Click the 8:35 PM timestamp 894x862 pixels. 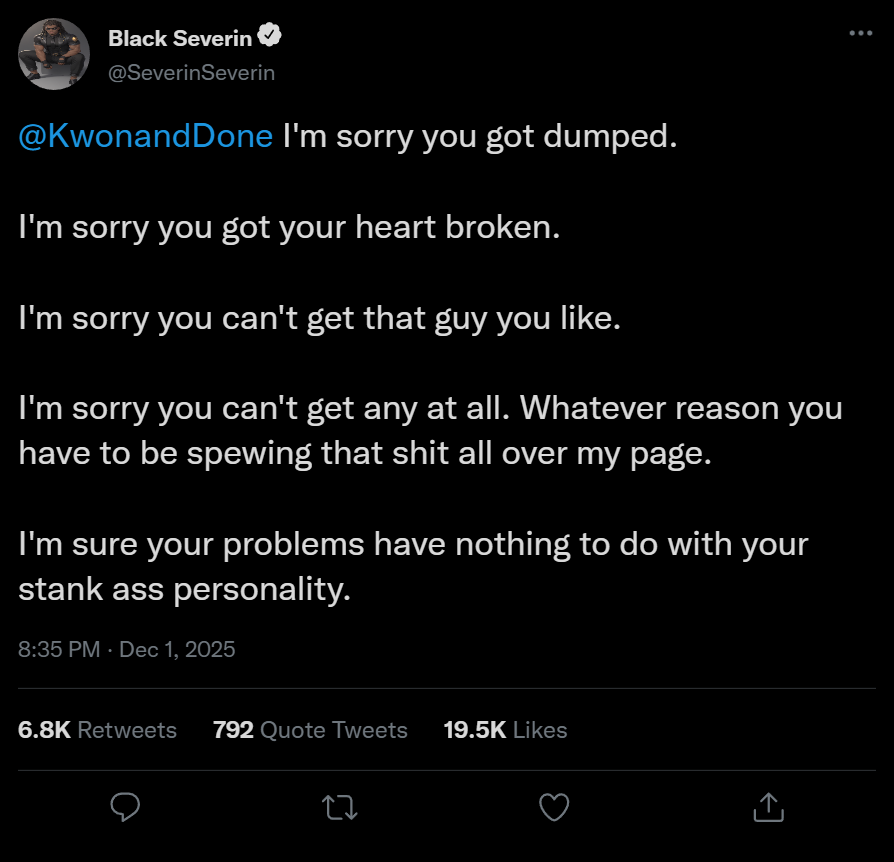pos(59,649)
